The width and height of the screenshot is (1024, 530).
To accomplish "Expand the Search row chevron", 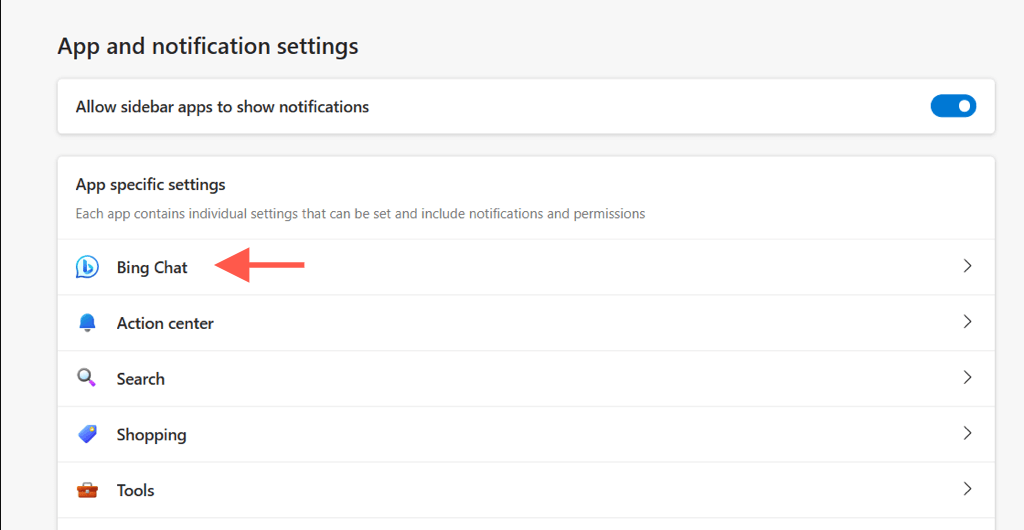I will pos(967,378).
